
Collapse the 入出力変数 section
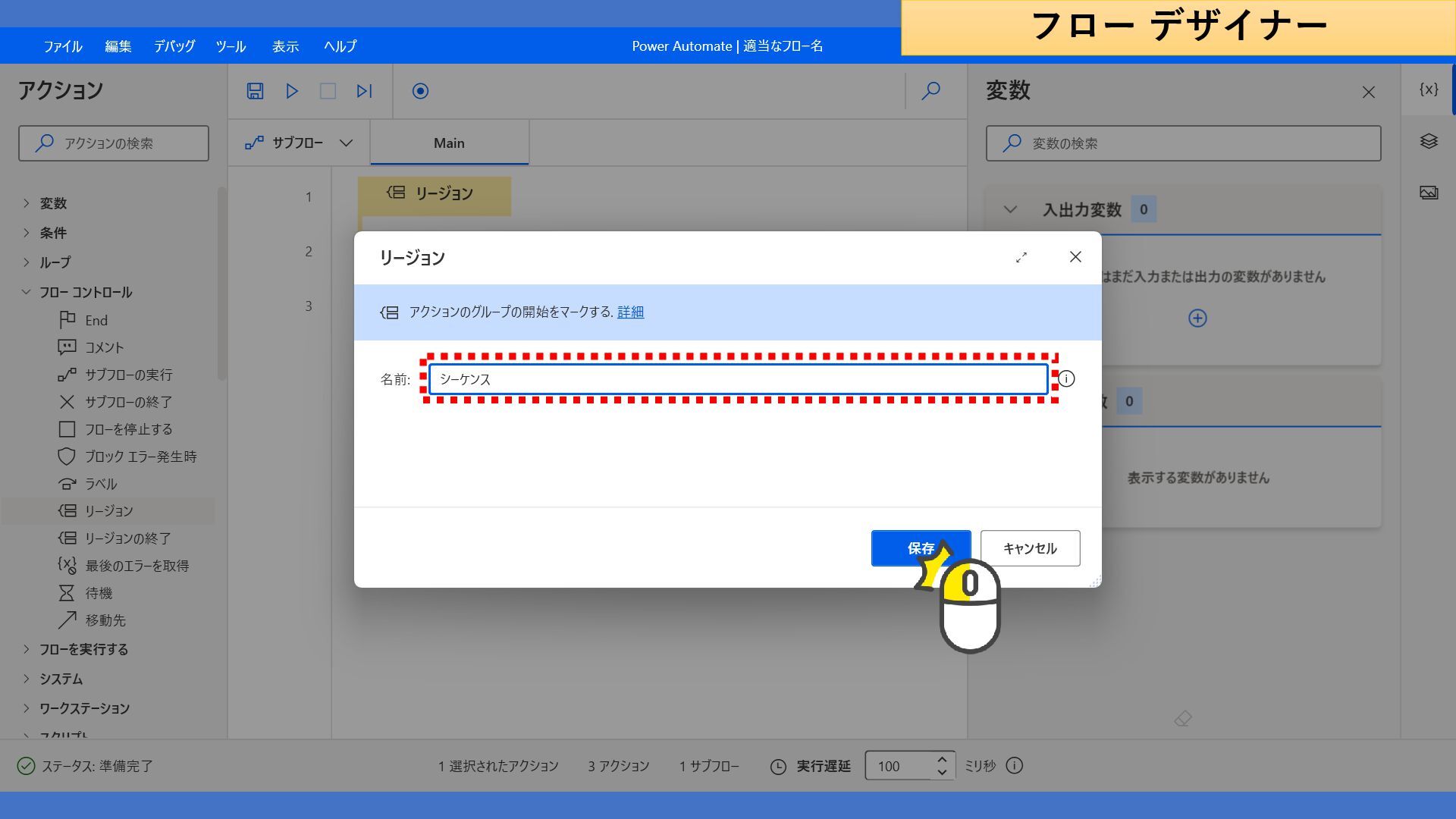[x=1010, y=209]
